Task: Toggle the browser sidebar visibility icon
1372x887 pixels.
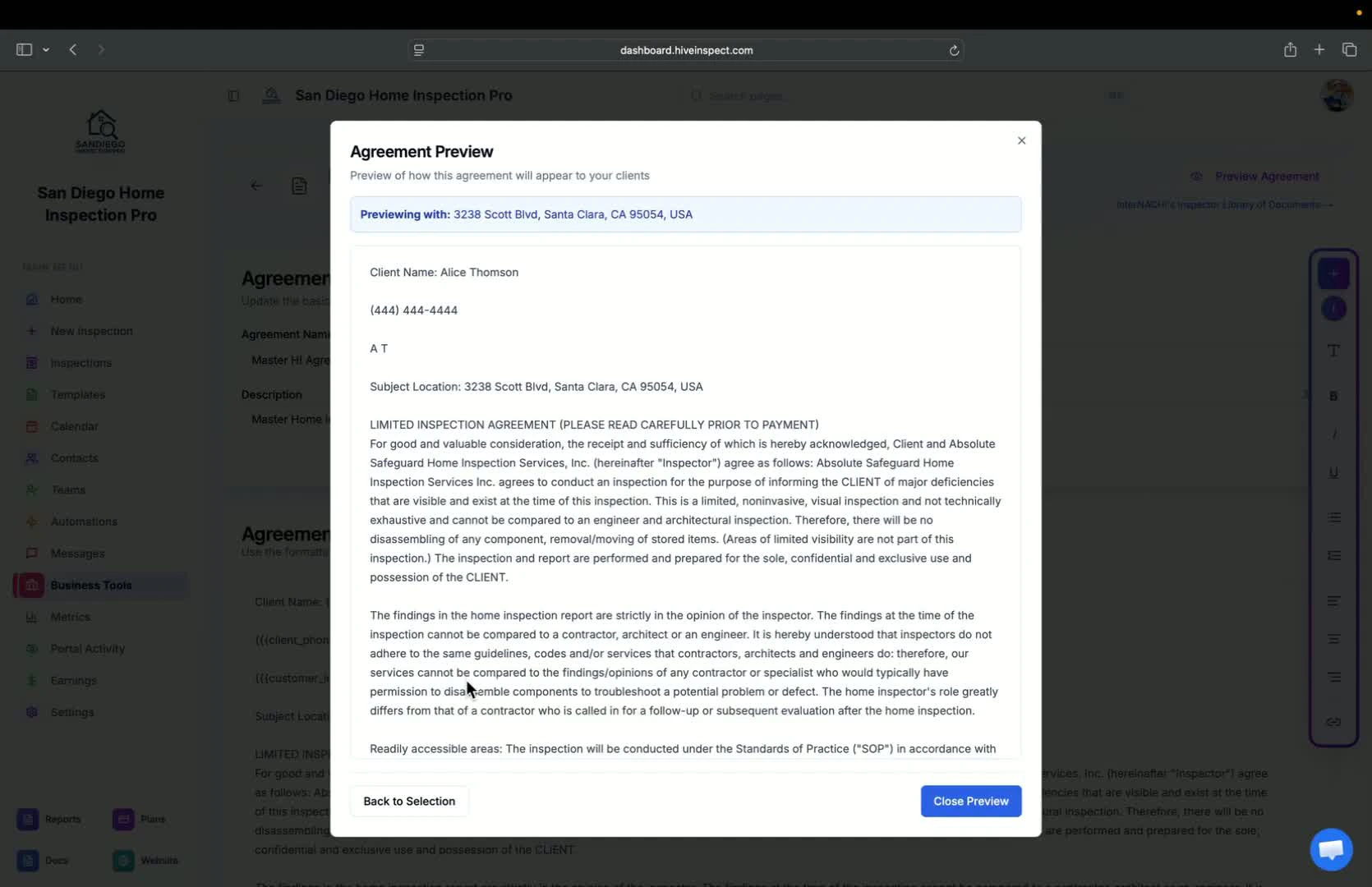Action: (x=24, y=49)
